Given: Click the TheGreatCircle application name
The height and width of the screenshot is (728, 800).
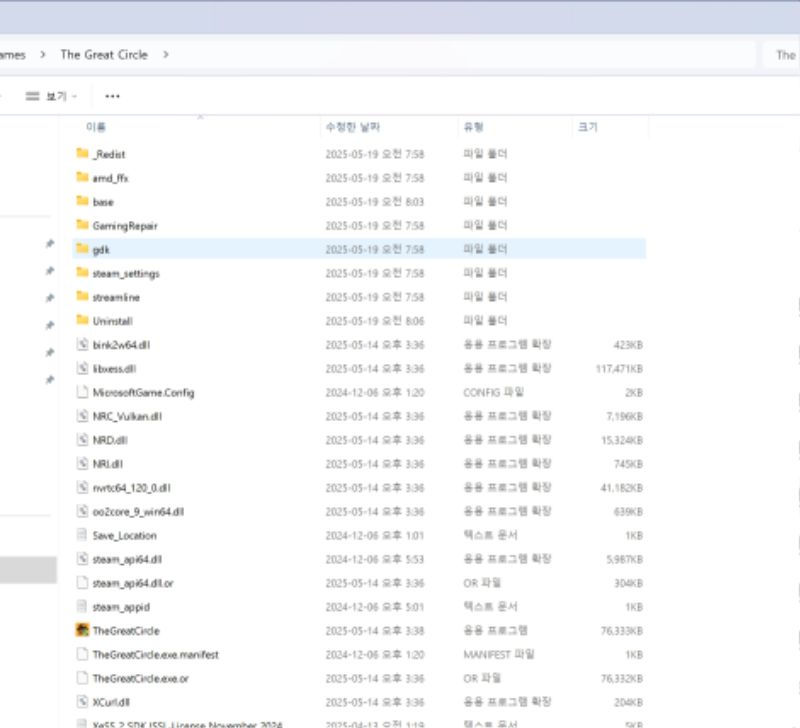Looking at the screenshot, I should point(126,631).
